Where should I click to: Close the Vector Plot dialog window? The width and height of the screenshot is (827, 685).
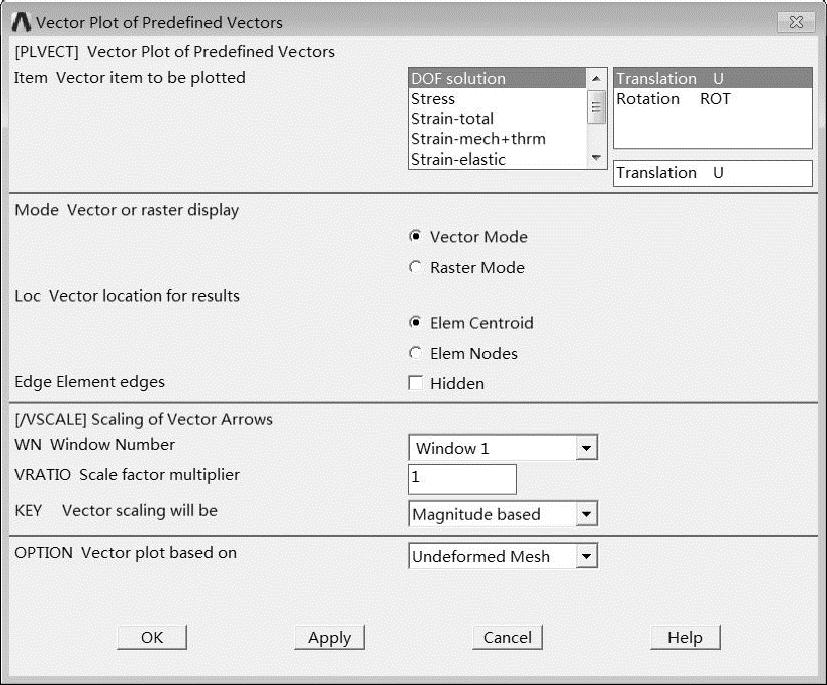[796, 22]
